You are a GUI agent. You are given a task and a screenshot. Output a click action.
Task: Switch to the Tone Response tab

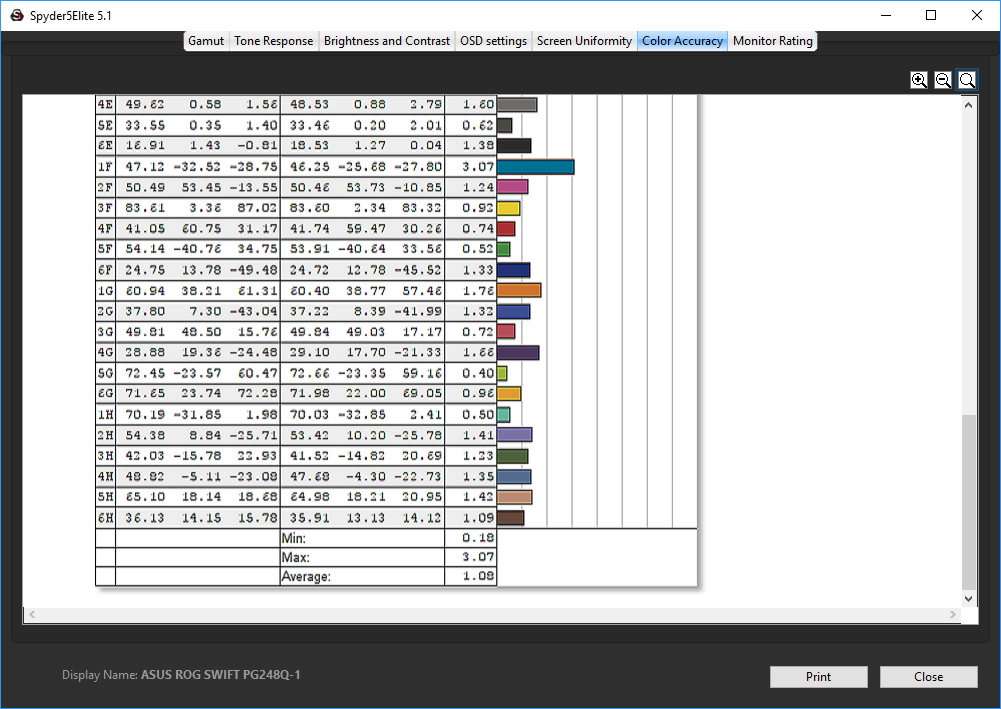tap(274, 41)
